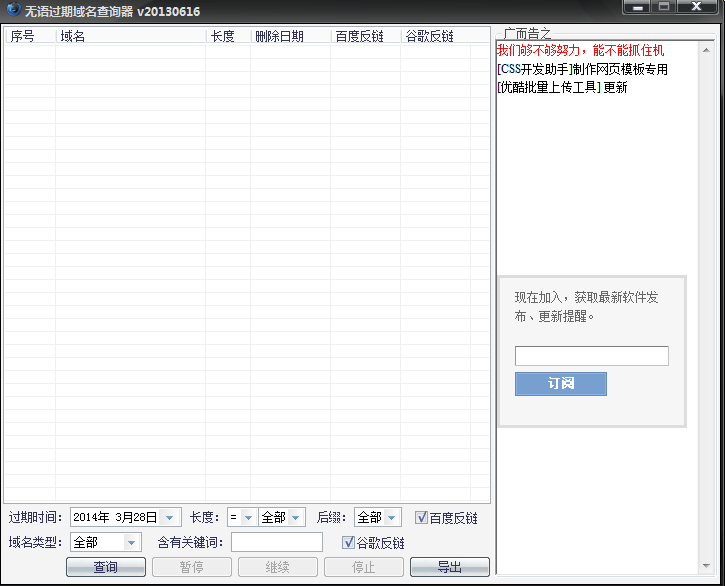Sort by the 域名 column header
Viewport: 725px width, 586px height.
[130, 36]
